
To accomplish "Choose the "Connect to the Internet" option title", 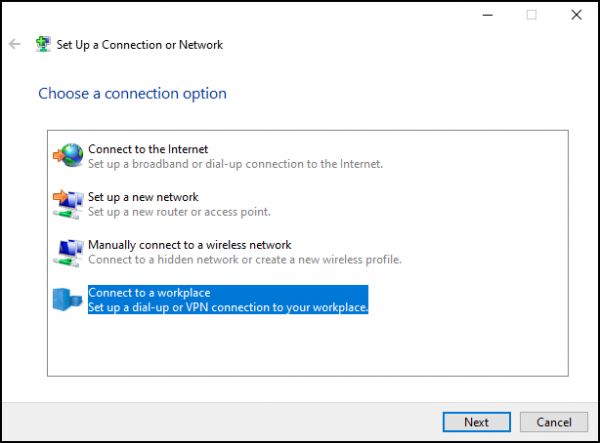I will [x=148, y=149].
